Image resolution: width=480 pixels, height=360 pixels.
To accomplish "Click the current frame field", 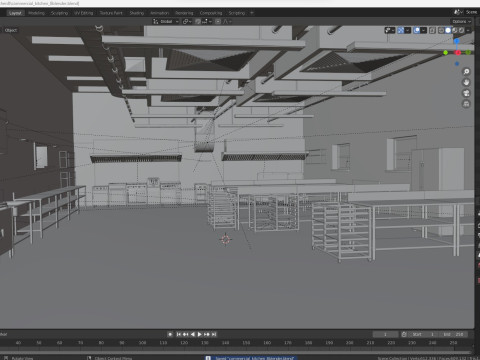I will (385, 334).
